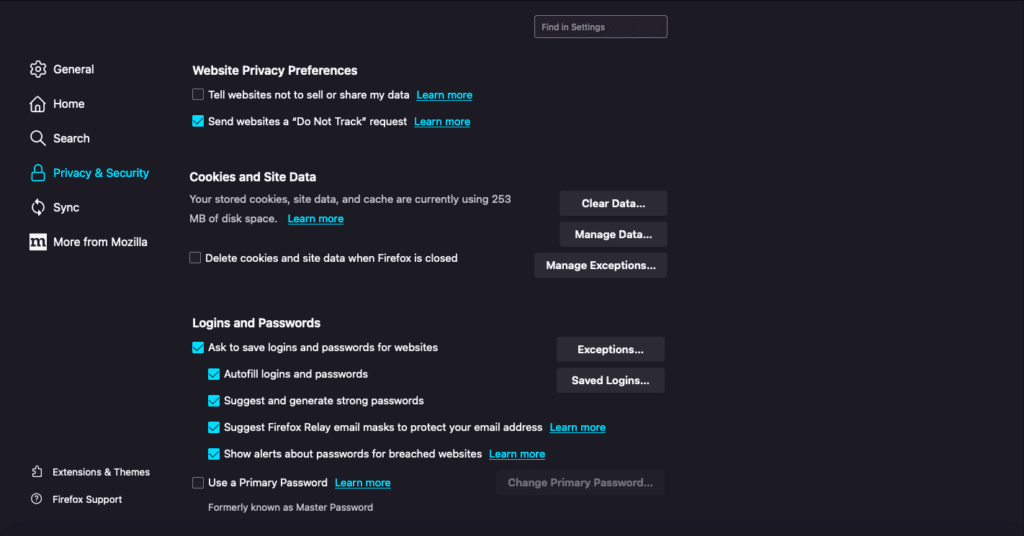Toggle alerts for breached websites checkbox
The height and width of the screenshot is (536, 1024).
click(214, 454)
